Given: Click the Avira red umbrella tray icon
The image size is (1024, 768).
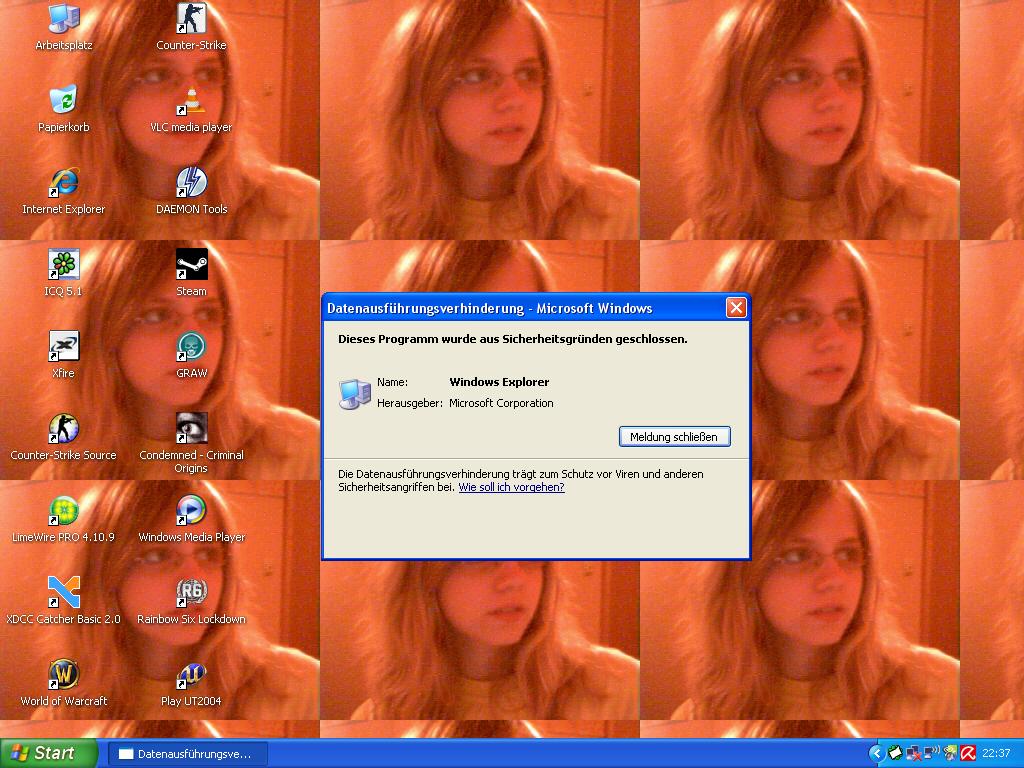Looking at the screenshot, I should coord(968,753).
